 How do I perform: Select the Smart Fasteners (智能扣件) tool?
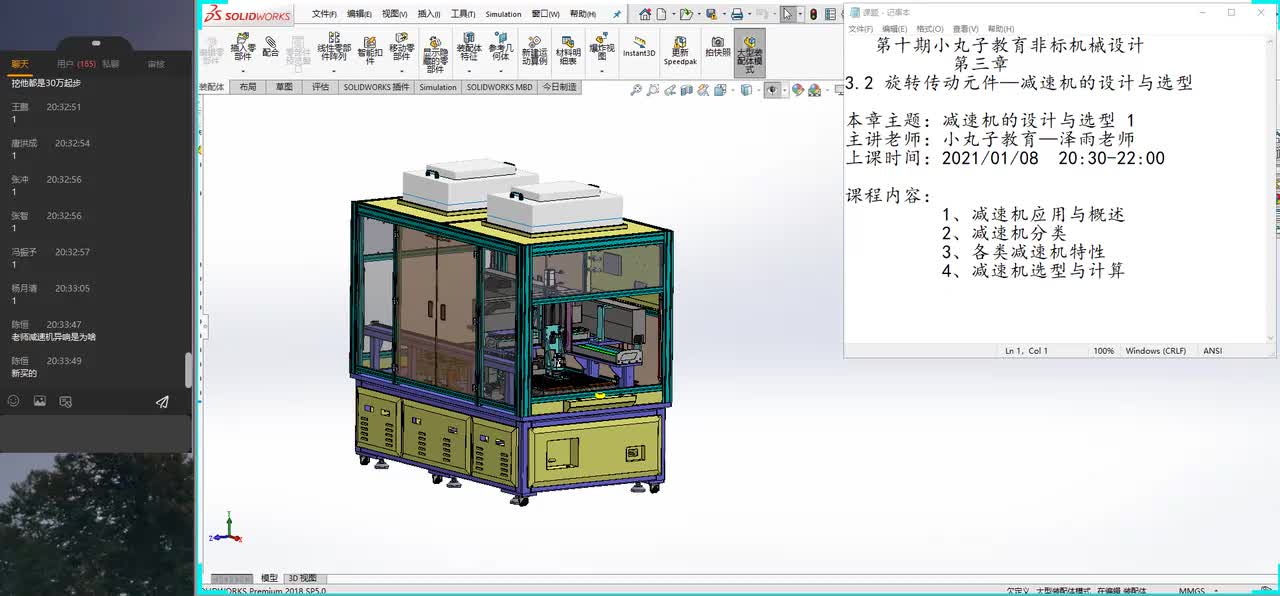[369, 50]
